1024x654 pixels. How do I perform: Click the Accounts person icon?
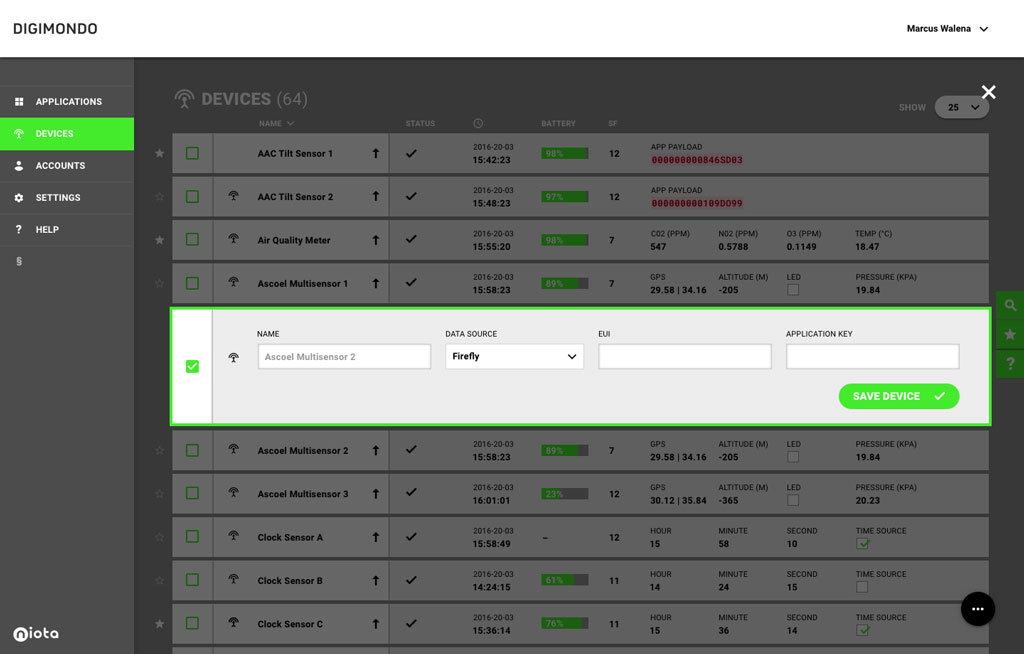(x=19, y=166)
